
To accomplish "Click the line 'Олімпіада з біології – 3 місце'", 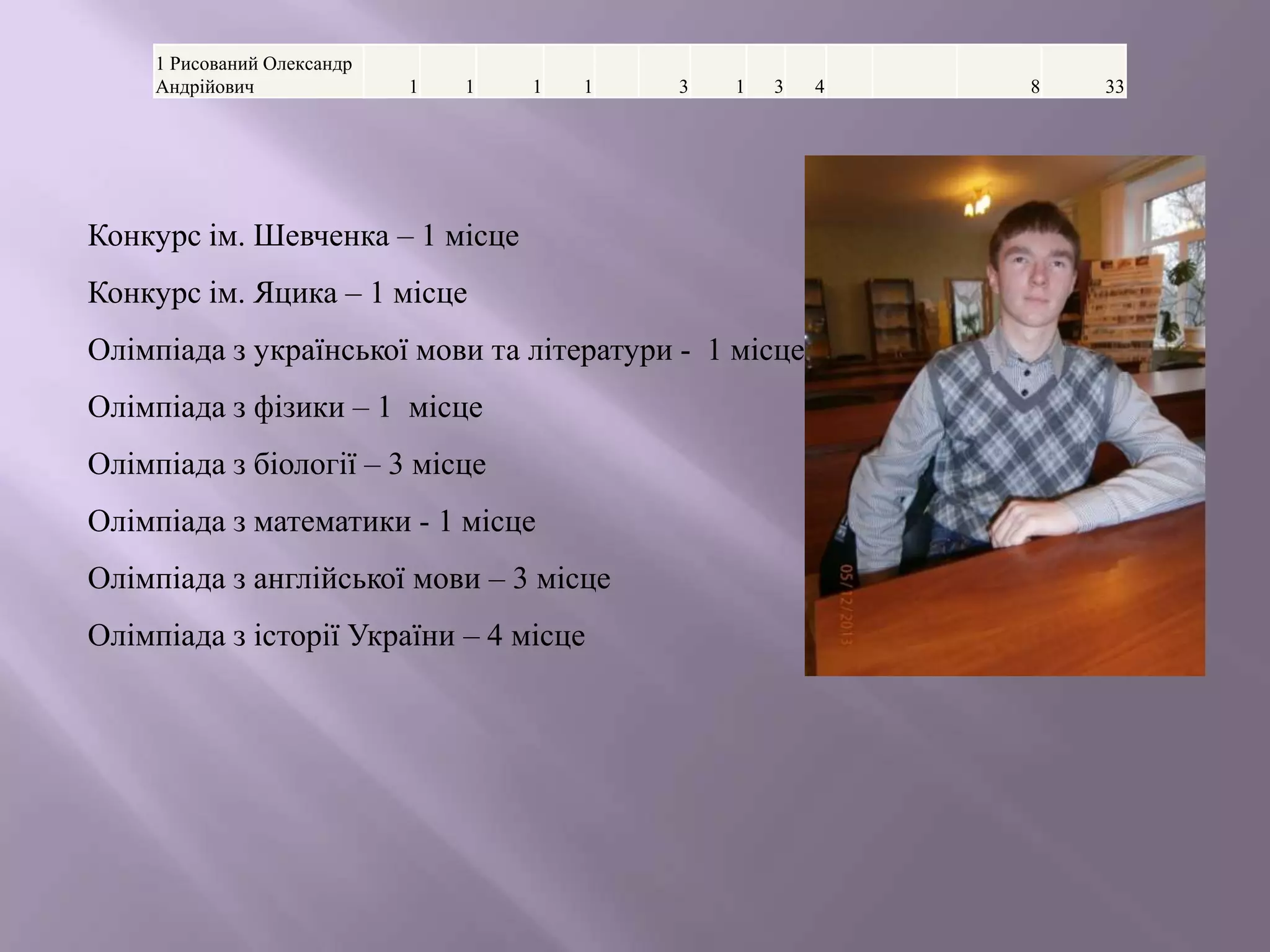I will [286, 464].
